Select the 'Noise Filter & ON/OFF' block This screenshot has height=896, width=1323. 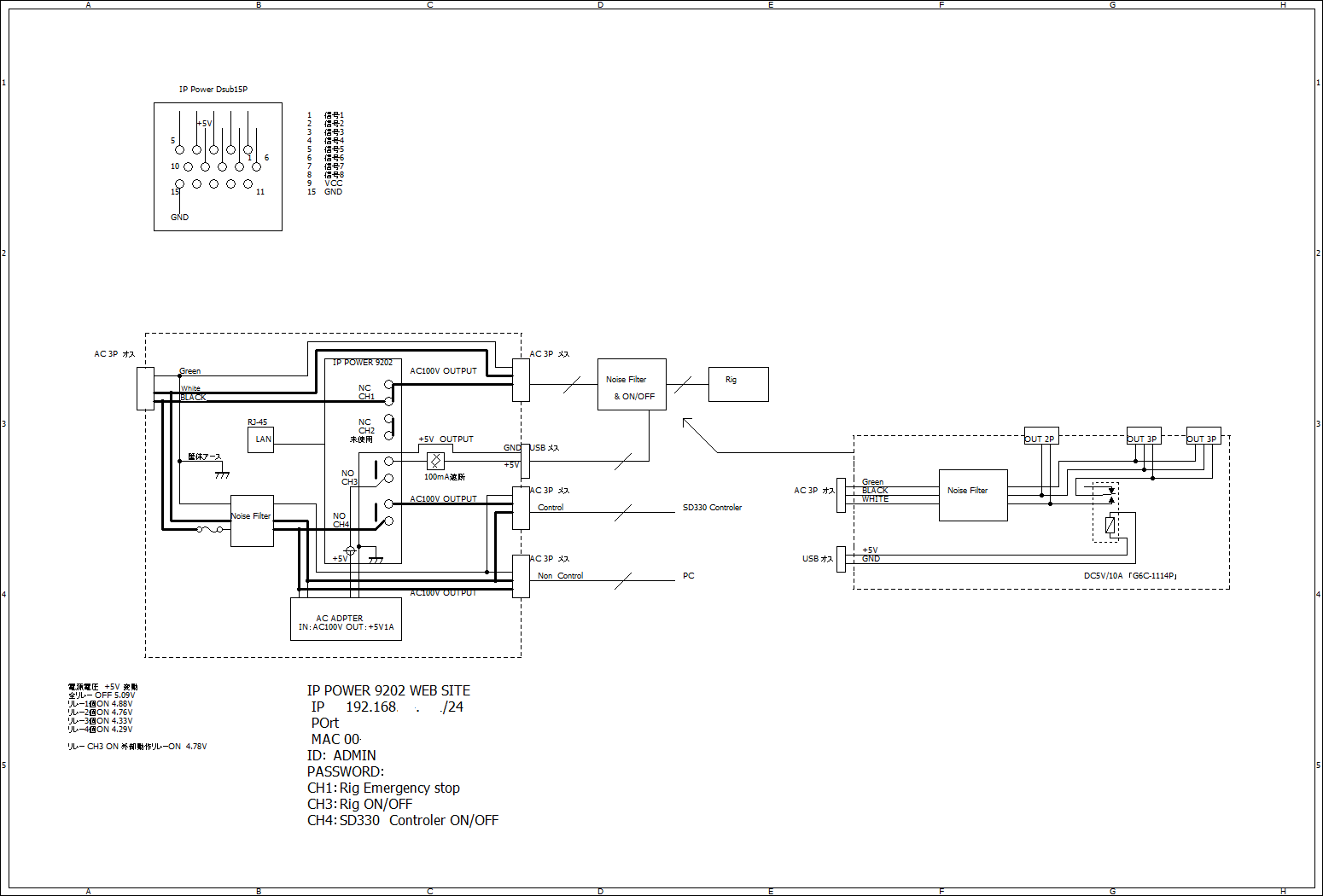coord(632,384)
